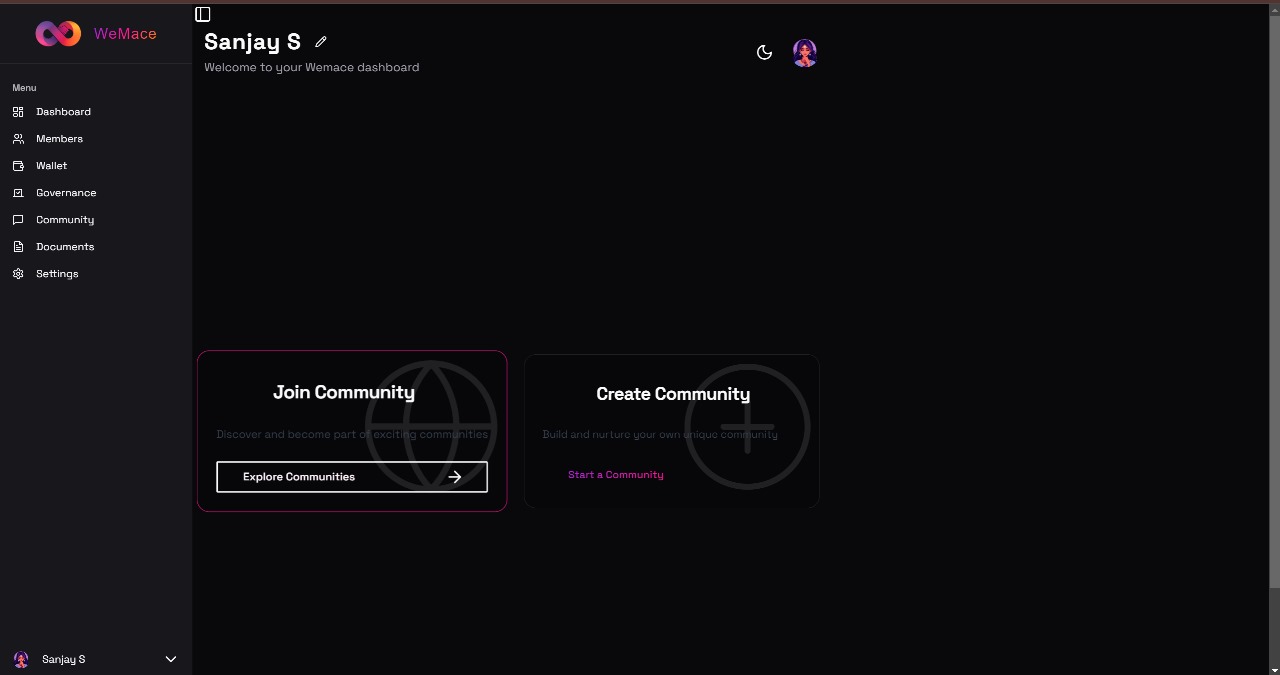This screenshot has width=1280, height=675.
Task: Expand the profile menu via top-right avatar
Action: (x=804, y=52)
